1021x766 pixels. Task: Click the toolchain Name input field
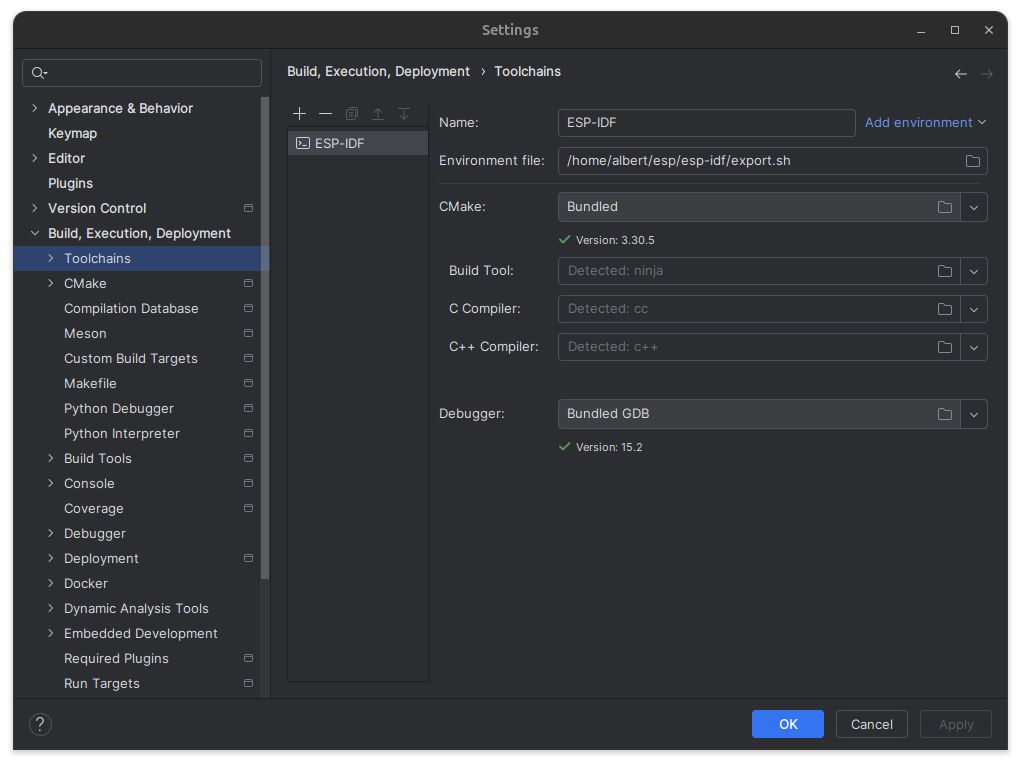[705, 122]
